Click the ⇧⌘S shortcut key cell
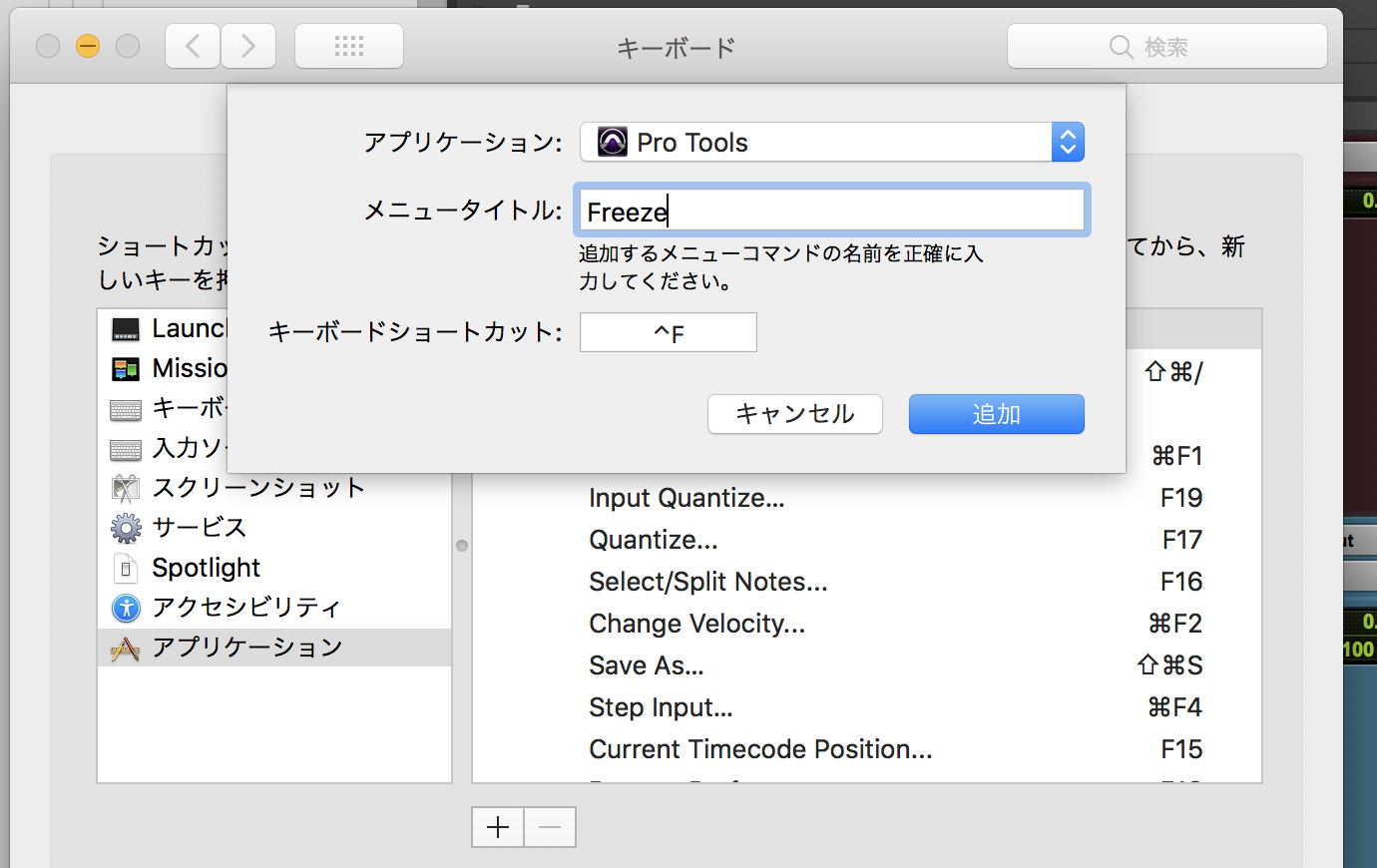 (1169, 665)
